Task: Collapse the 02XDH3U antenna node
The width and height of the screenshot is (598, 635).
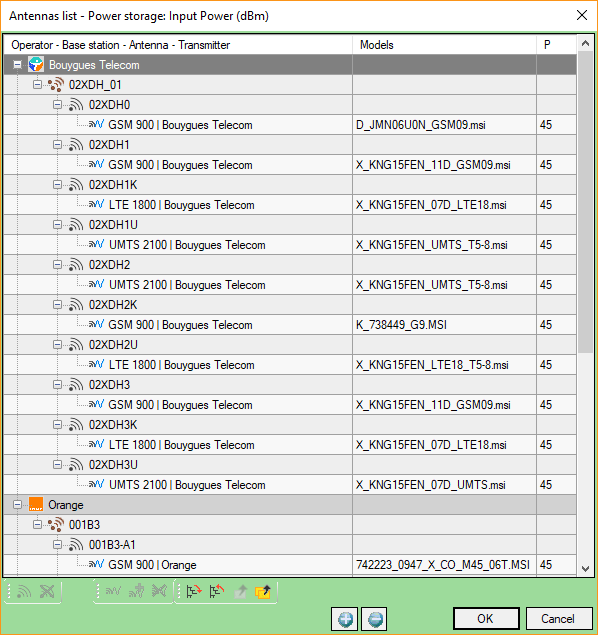Action: (57, 465)
